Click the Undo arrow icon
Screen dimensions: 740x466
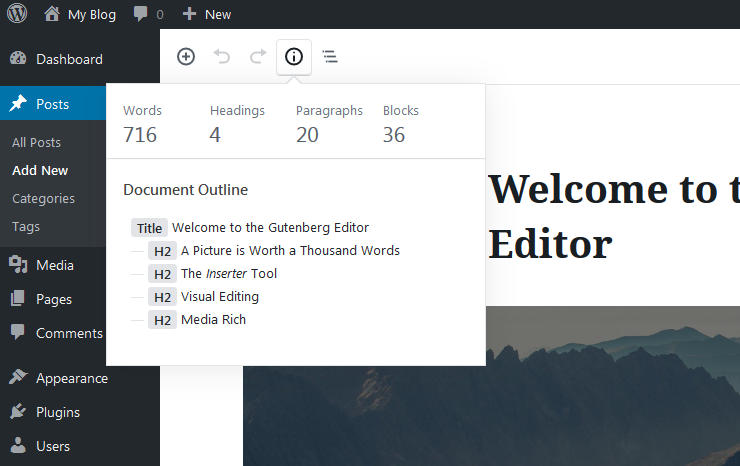pos(222,57)
